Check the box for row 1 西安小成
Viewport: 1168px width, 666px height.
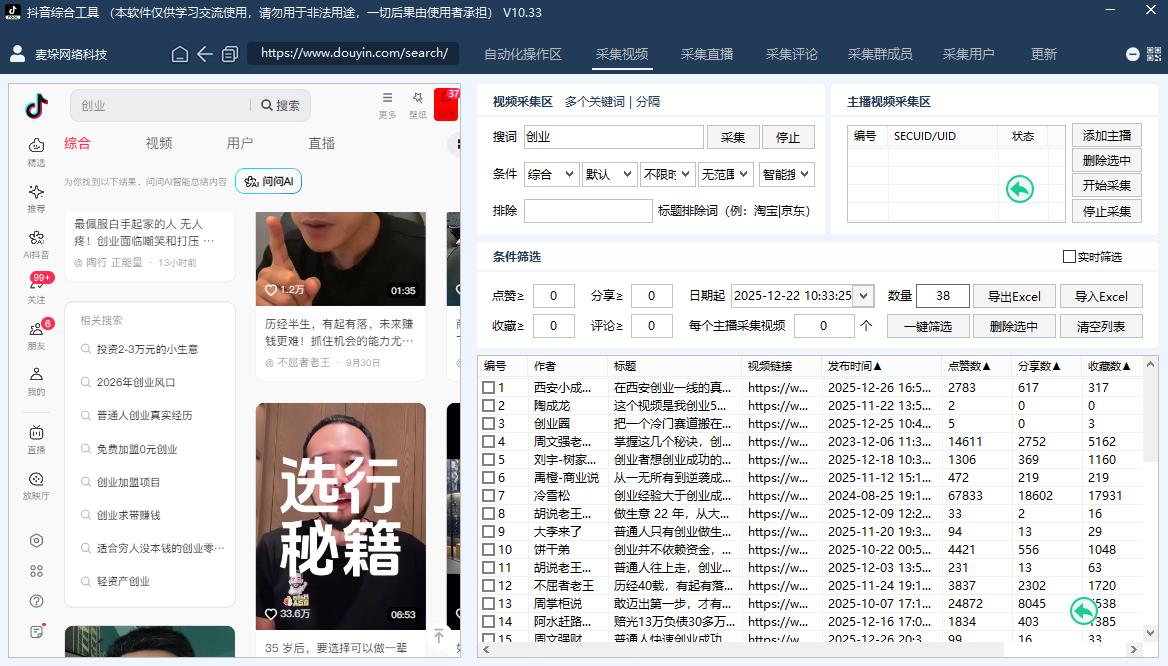pyautogui.click(x=488, y=388)
